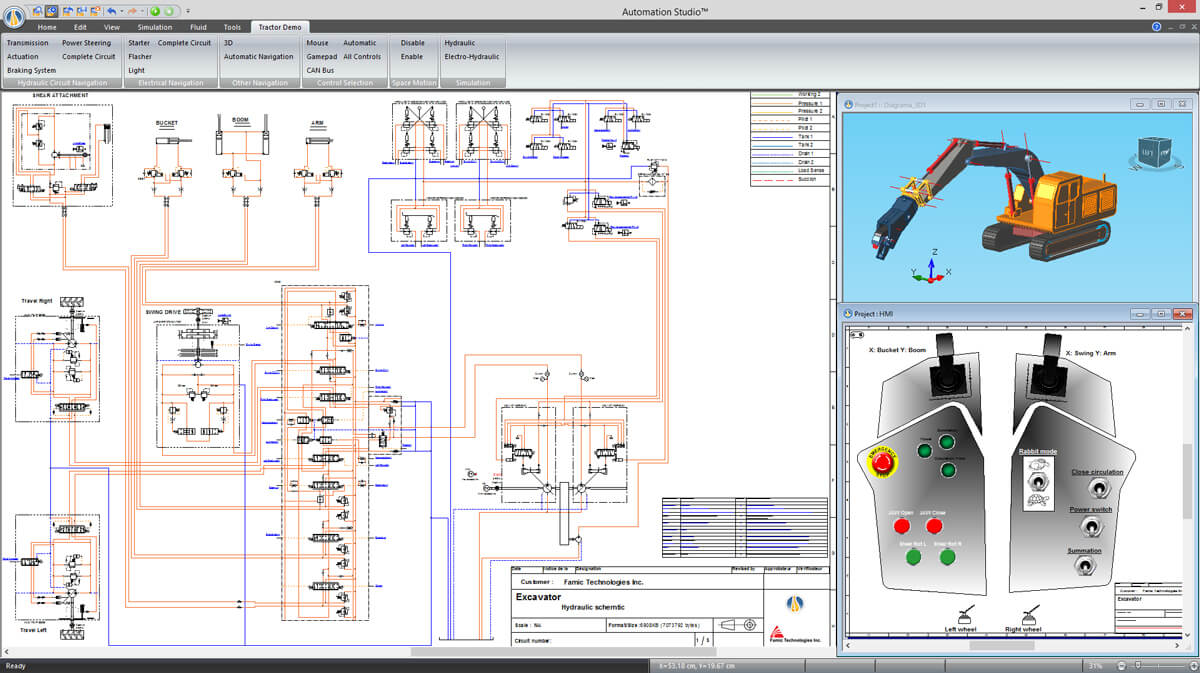
Task: Toggle the red right push button in HMI
Action: (934, 526)
